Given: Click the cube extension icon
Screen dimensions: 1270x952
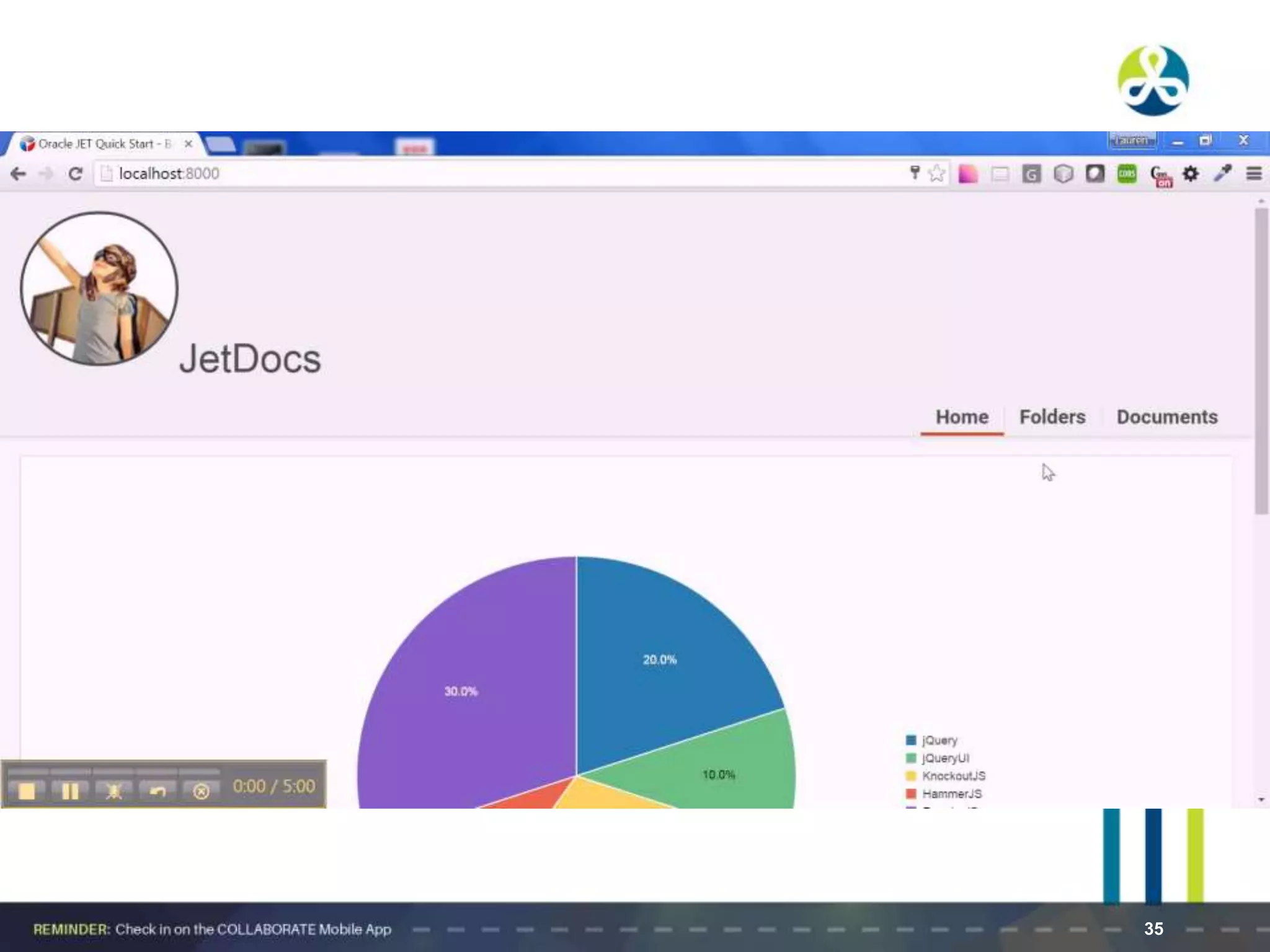Looking at the screenshot, I should pyautogui.click(x=1063, y=174).
